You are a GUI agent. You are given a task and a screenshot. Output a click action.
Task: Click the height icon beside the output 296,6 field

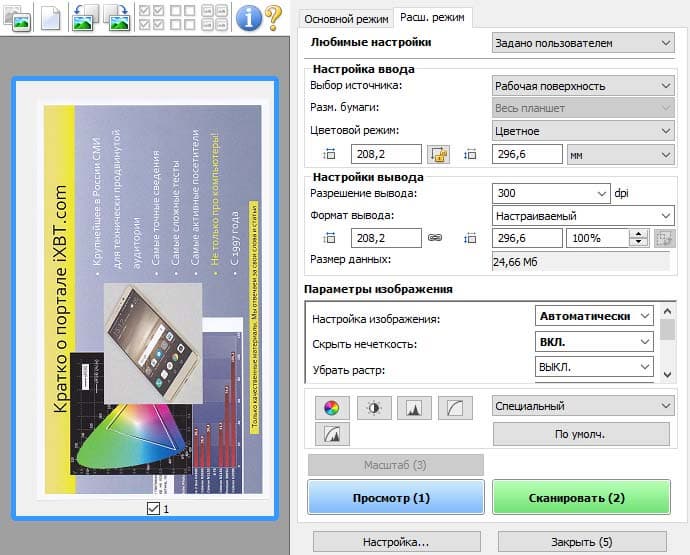coord(470,238)
